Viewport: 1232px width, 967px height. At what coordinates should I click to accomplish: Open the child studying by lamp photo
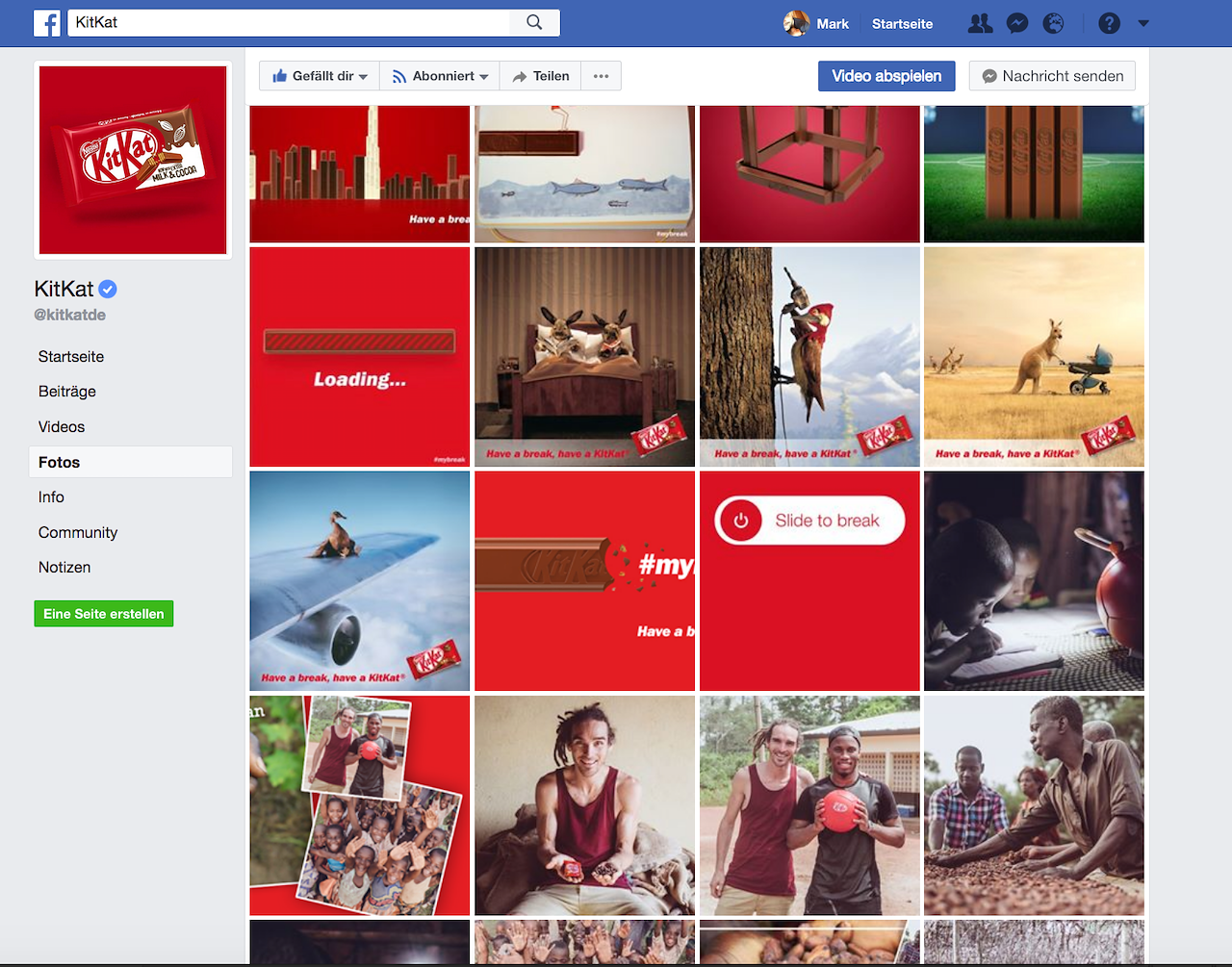(1034, 581)
